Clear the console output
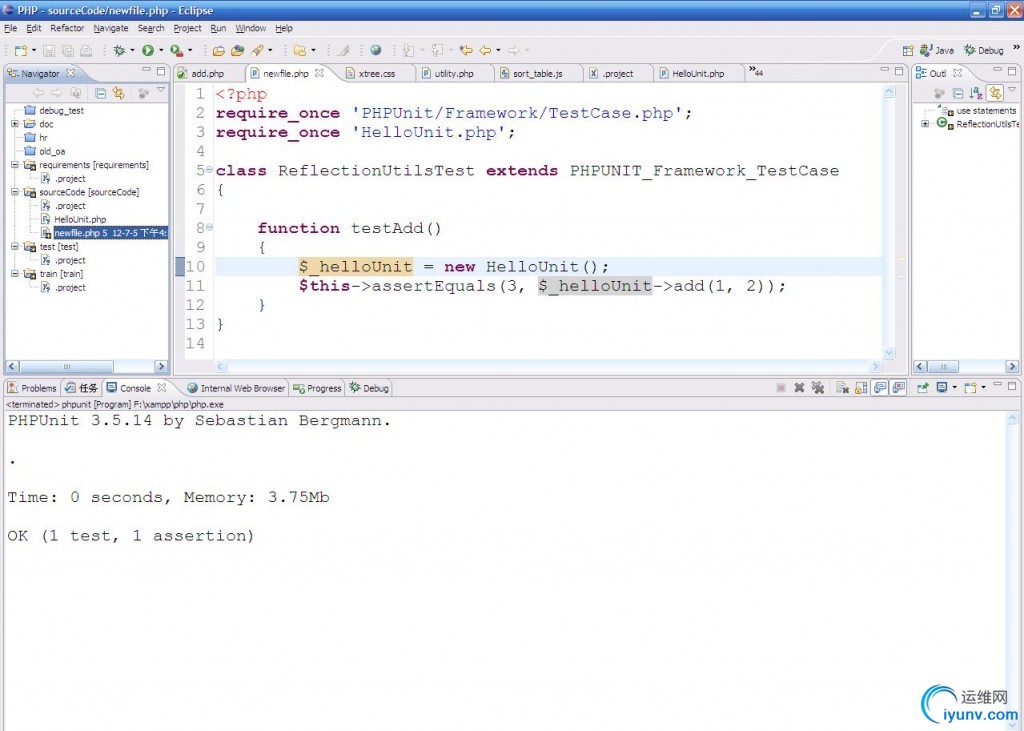Screen dimensions: 1024x731 point(842,388)
